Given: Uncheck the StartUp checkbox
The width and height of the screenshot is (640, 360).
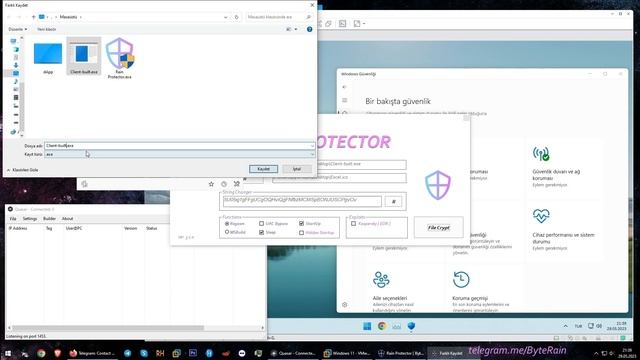Looking at the screenshot, I should [301, 224].
